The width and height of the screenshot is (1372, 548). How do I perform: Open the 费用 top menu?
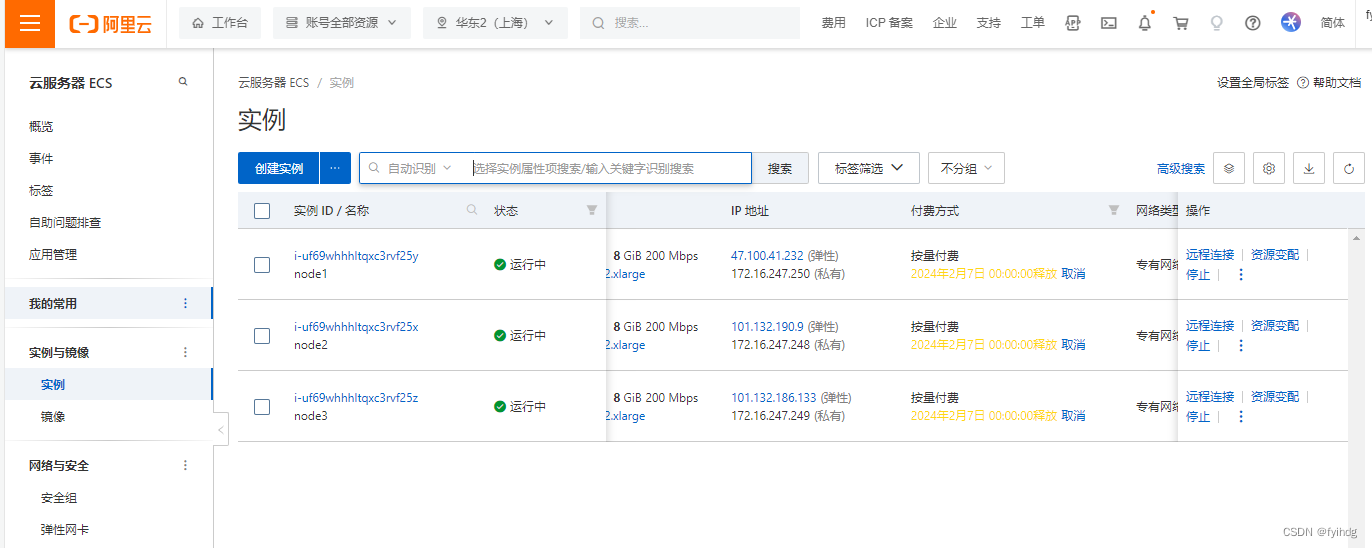coord(833,23)
